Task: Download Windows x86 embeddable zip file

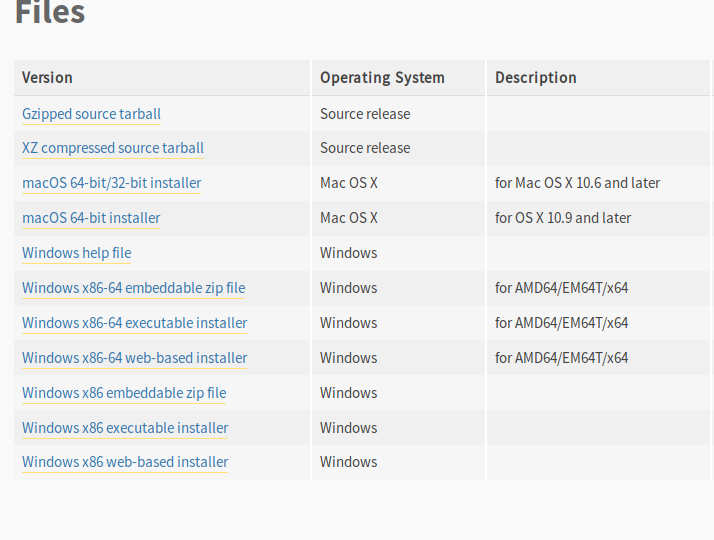Action: (x=124, y=393)
